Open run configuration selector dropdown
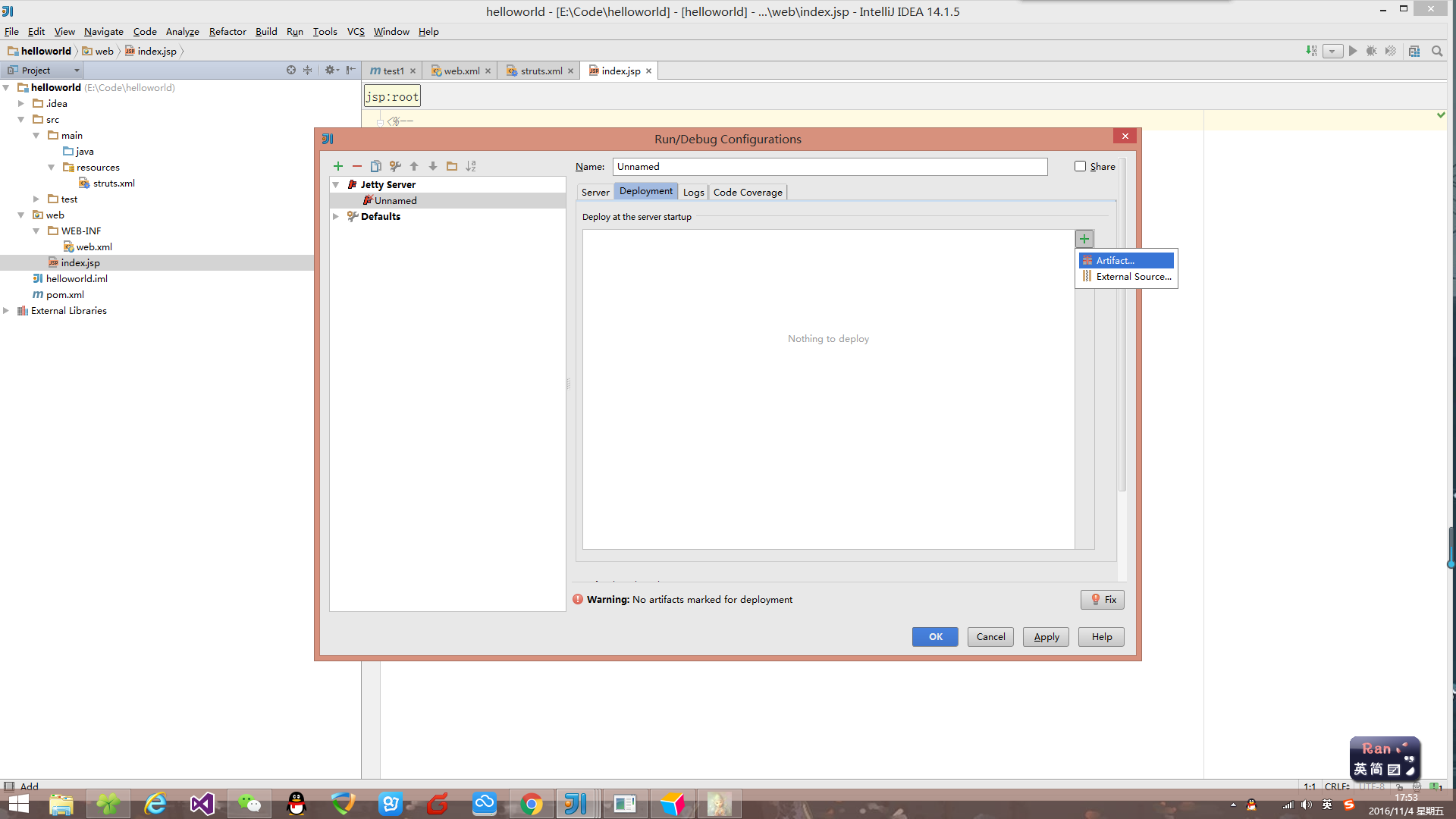 (1332, 51)
